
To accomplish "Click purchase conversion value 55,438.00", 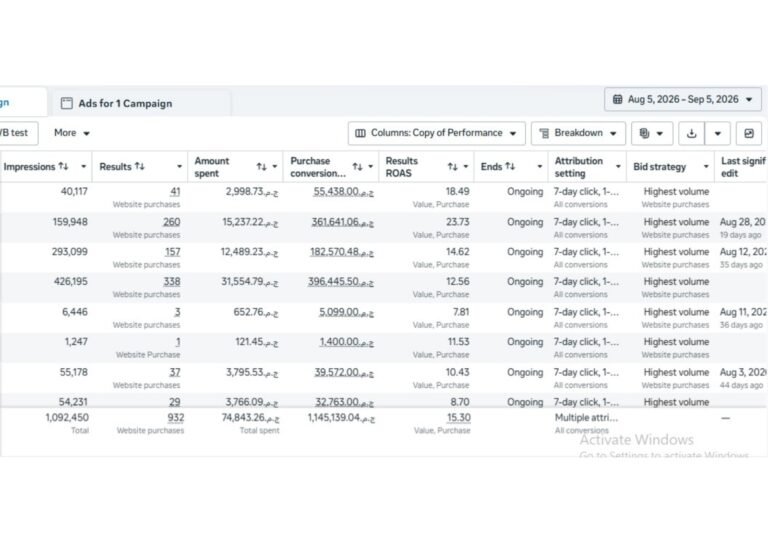I will pos(343,192).
